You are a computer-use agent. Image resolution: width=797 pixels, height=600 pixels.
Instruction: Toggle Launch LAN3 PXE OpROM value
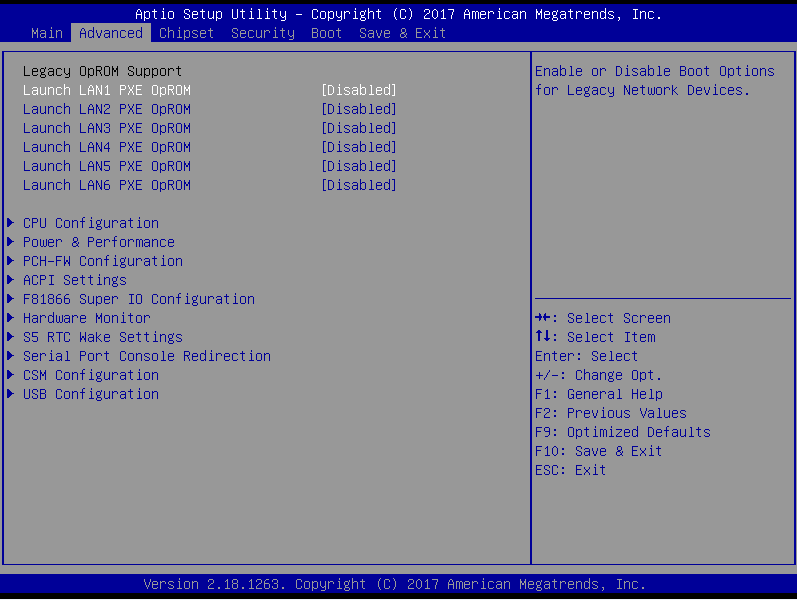358,128
